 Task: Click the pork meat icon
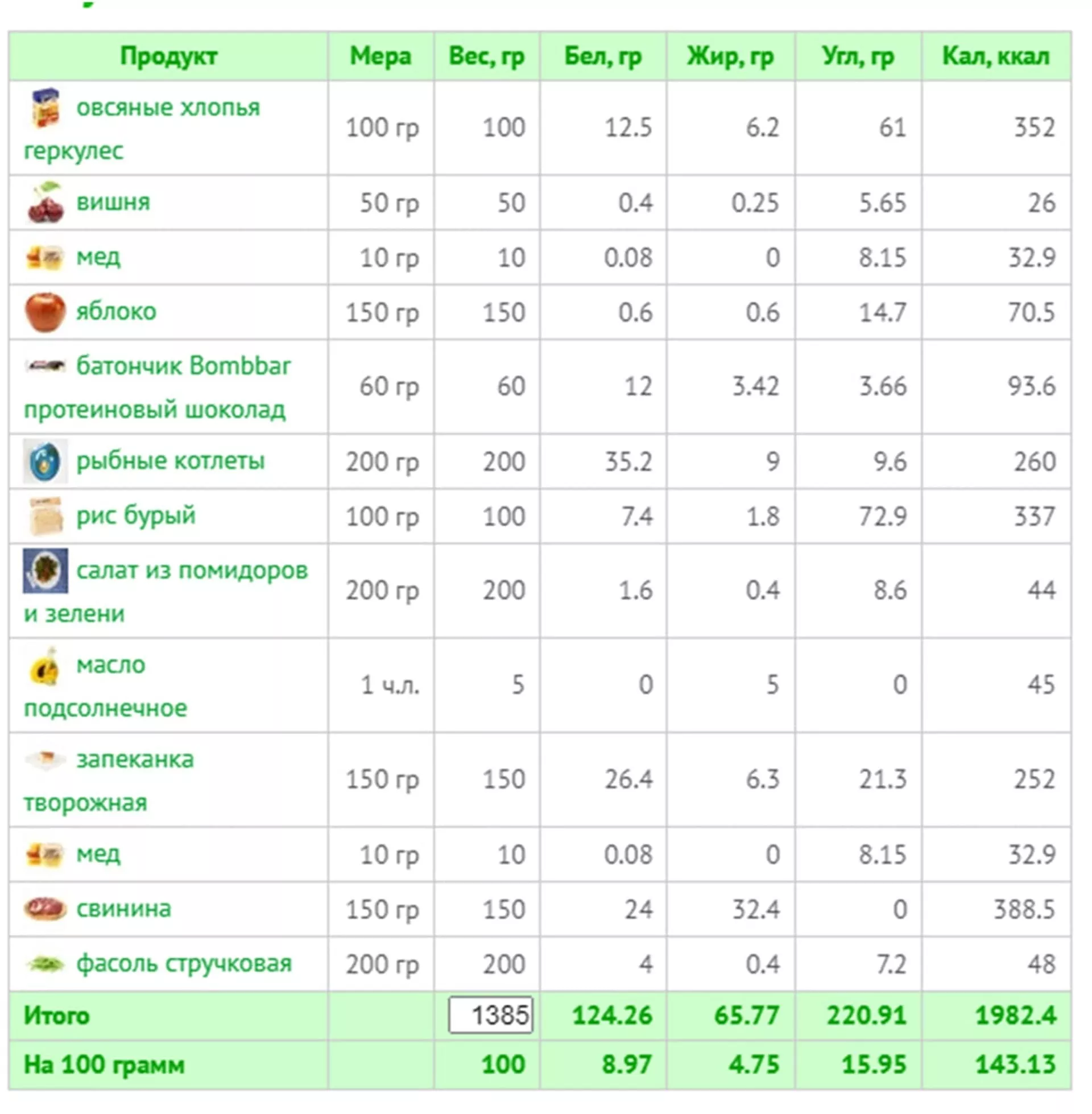(x=45, y=909)
